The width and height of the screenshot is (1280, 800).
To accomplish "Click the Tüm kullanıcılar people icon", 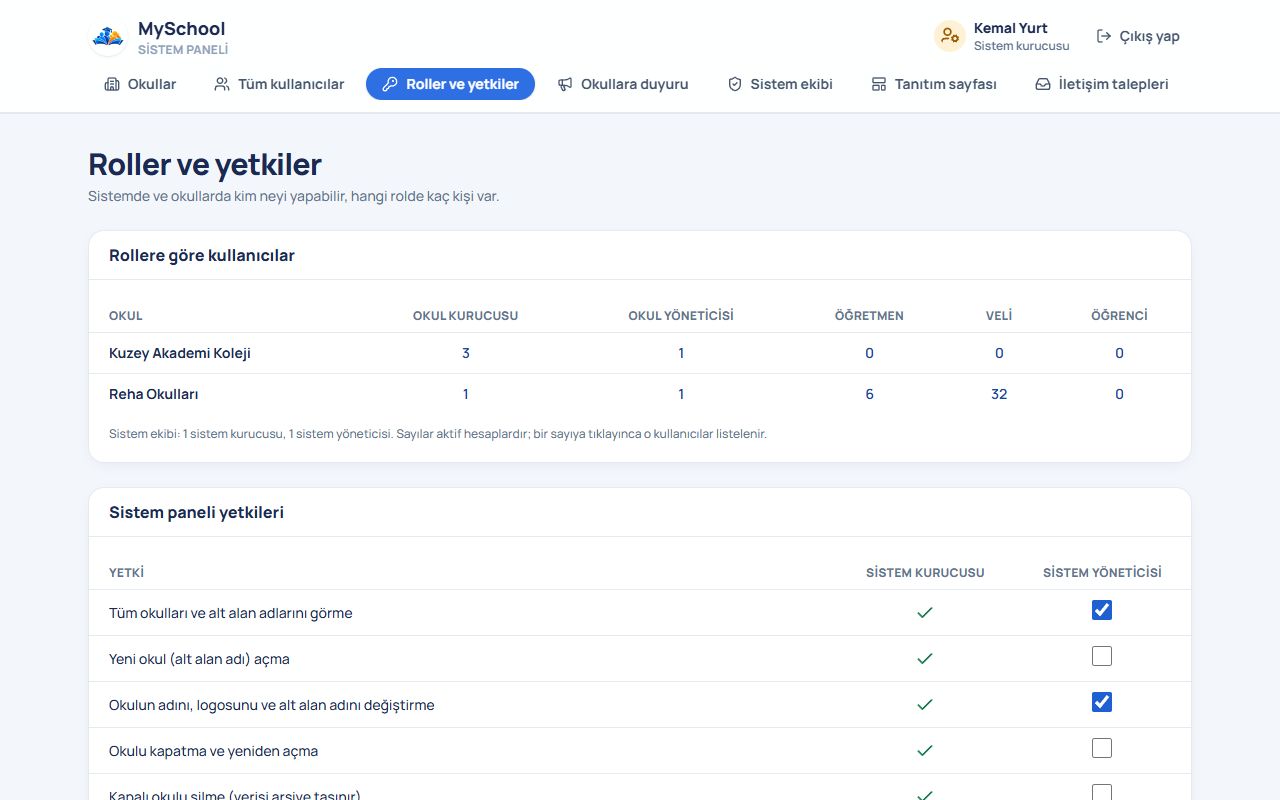I will (222, 84).
